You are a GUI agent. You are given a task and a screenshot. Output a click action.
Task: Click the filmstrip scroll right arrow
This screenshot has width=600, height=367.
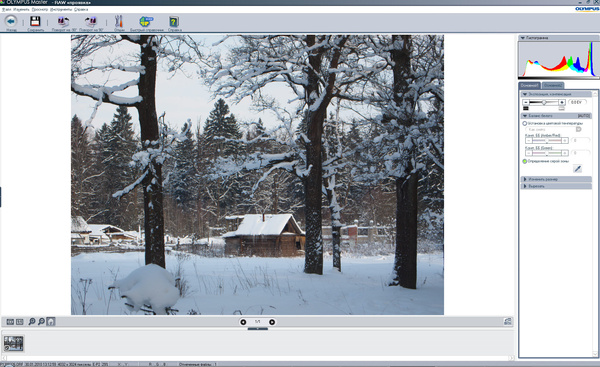pyautogui.click(x=511, y=358)
